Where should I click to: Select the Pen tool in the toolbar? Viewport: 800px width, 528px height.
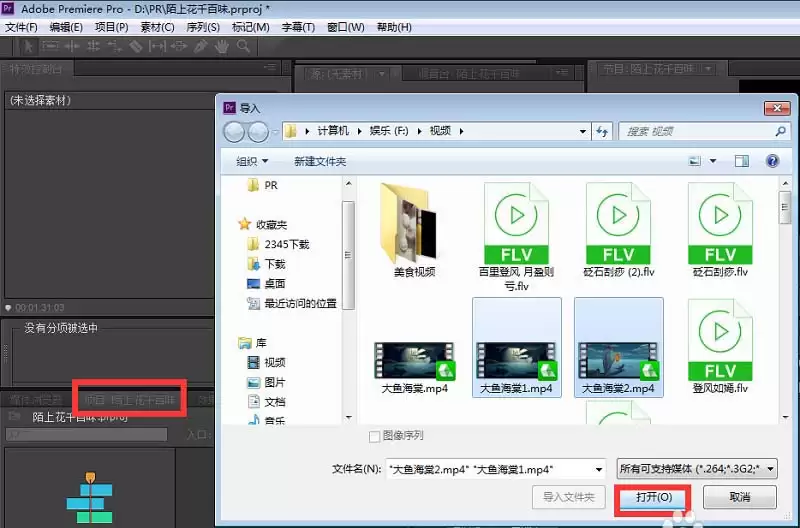click(201, 46)
